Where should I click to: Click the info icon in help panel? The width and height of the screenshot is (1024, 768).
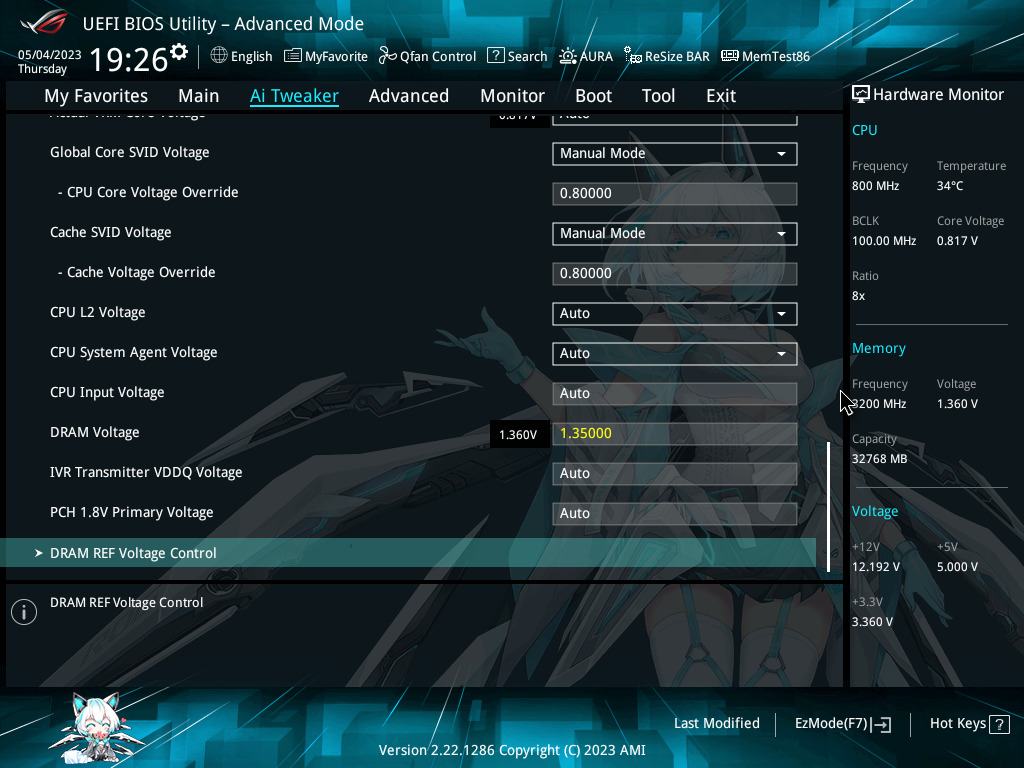[x=24, y=612]
